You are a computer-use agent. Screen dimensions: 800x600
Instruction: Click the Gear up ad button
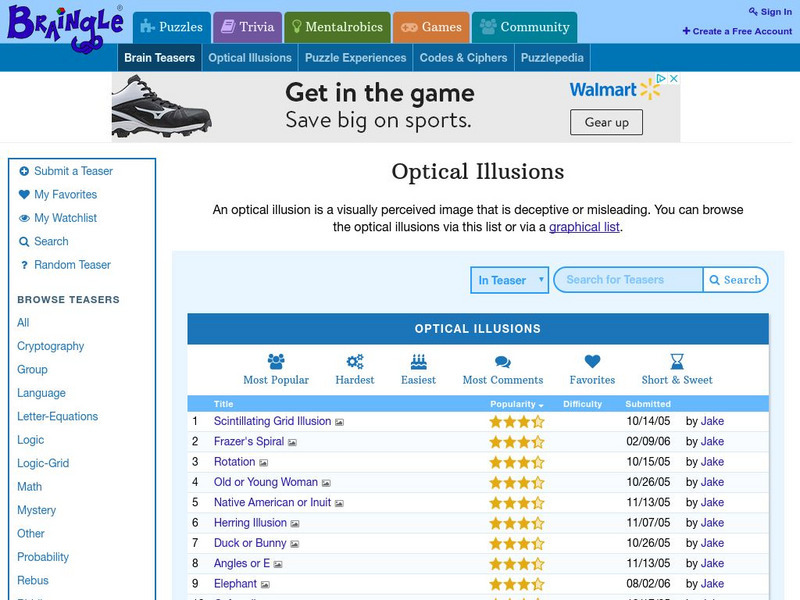click(x=606, y=122)
